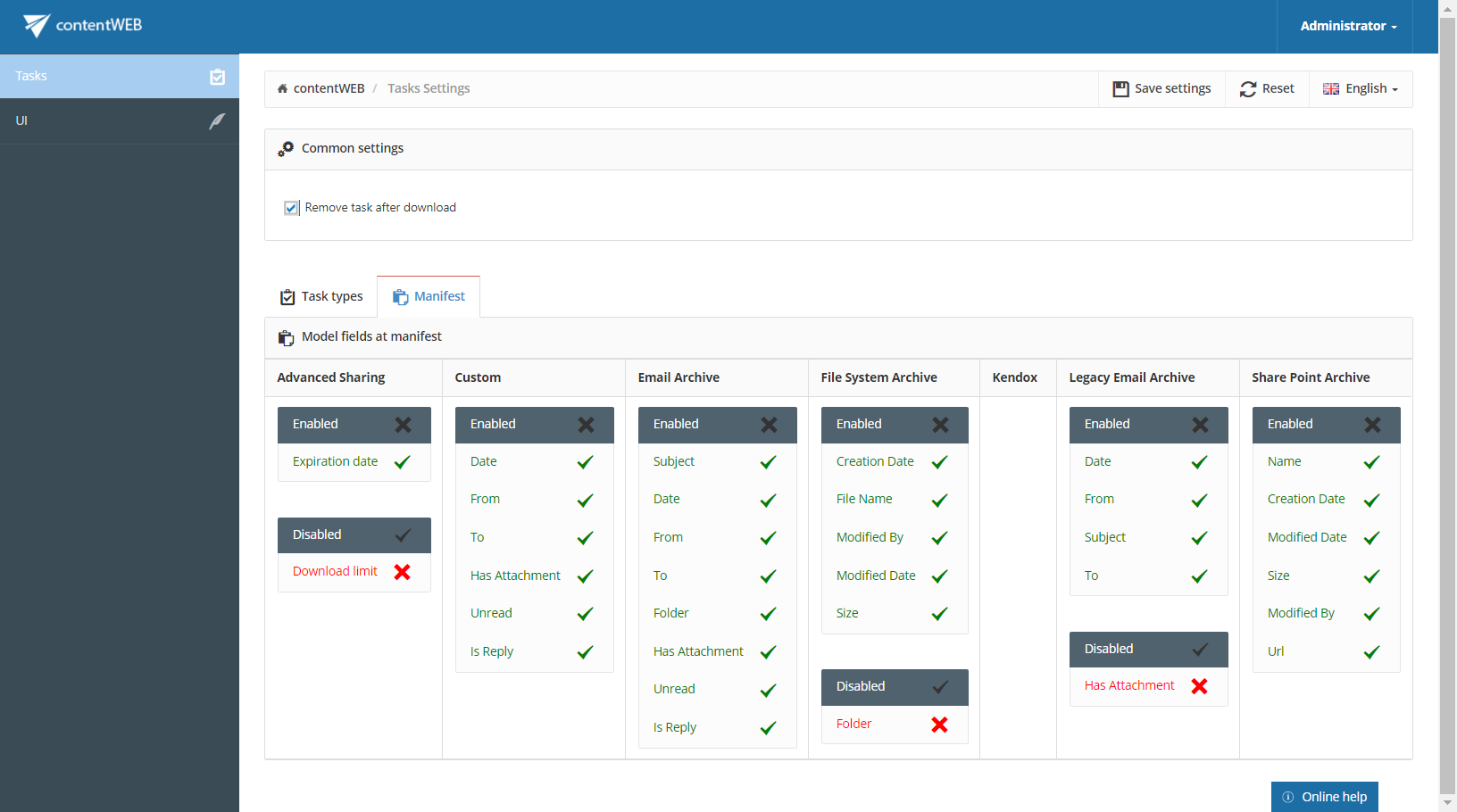This screenshot has height=812, width=1457.
Task: Enable Folder red cross in File System Archive
Action: (940, 725)
